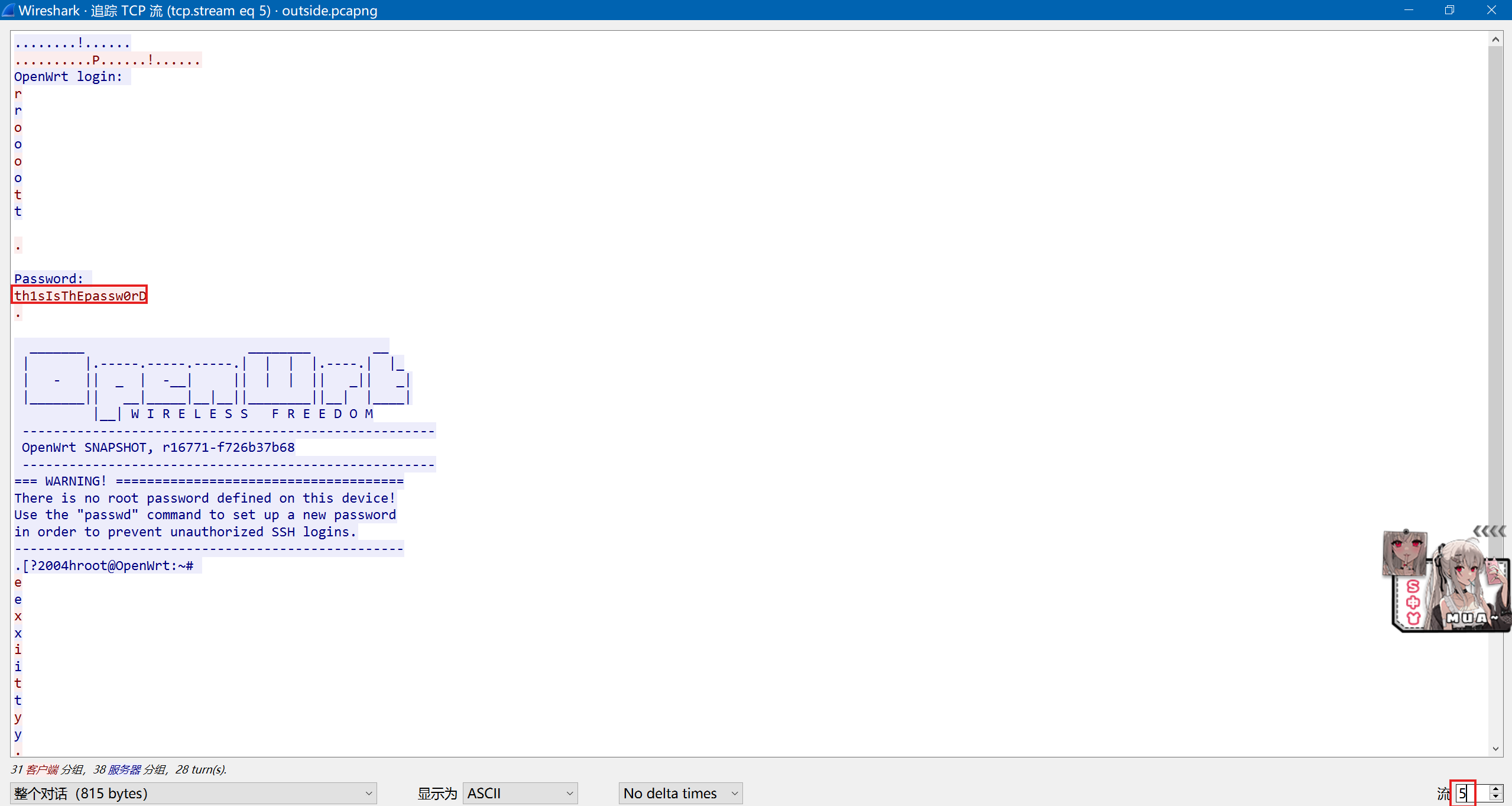
Task: Minimize the Follow TCP Stream window
Action: click(x=1409, y=10)
